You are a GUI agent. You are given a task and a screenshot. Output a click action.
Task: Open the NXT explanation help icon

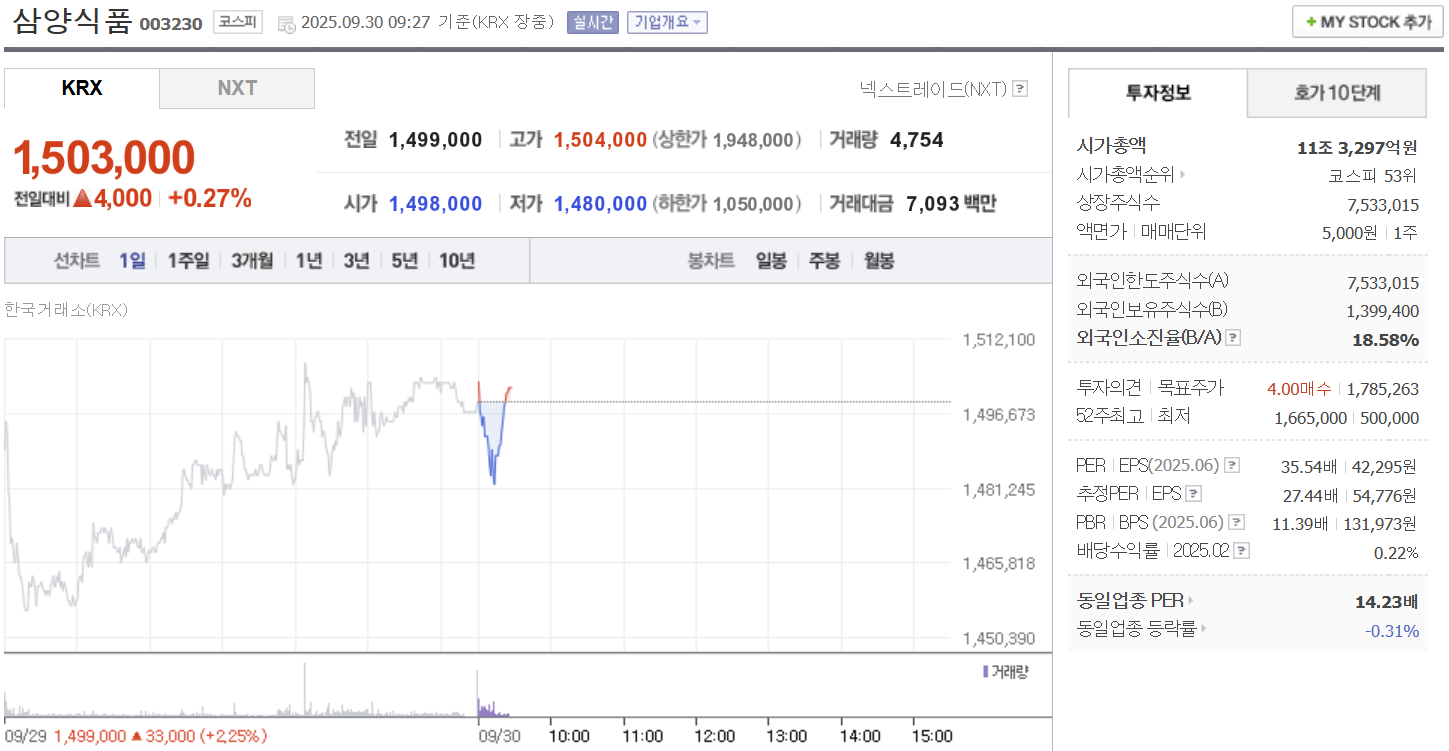click(1019, 88)
